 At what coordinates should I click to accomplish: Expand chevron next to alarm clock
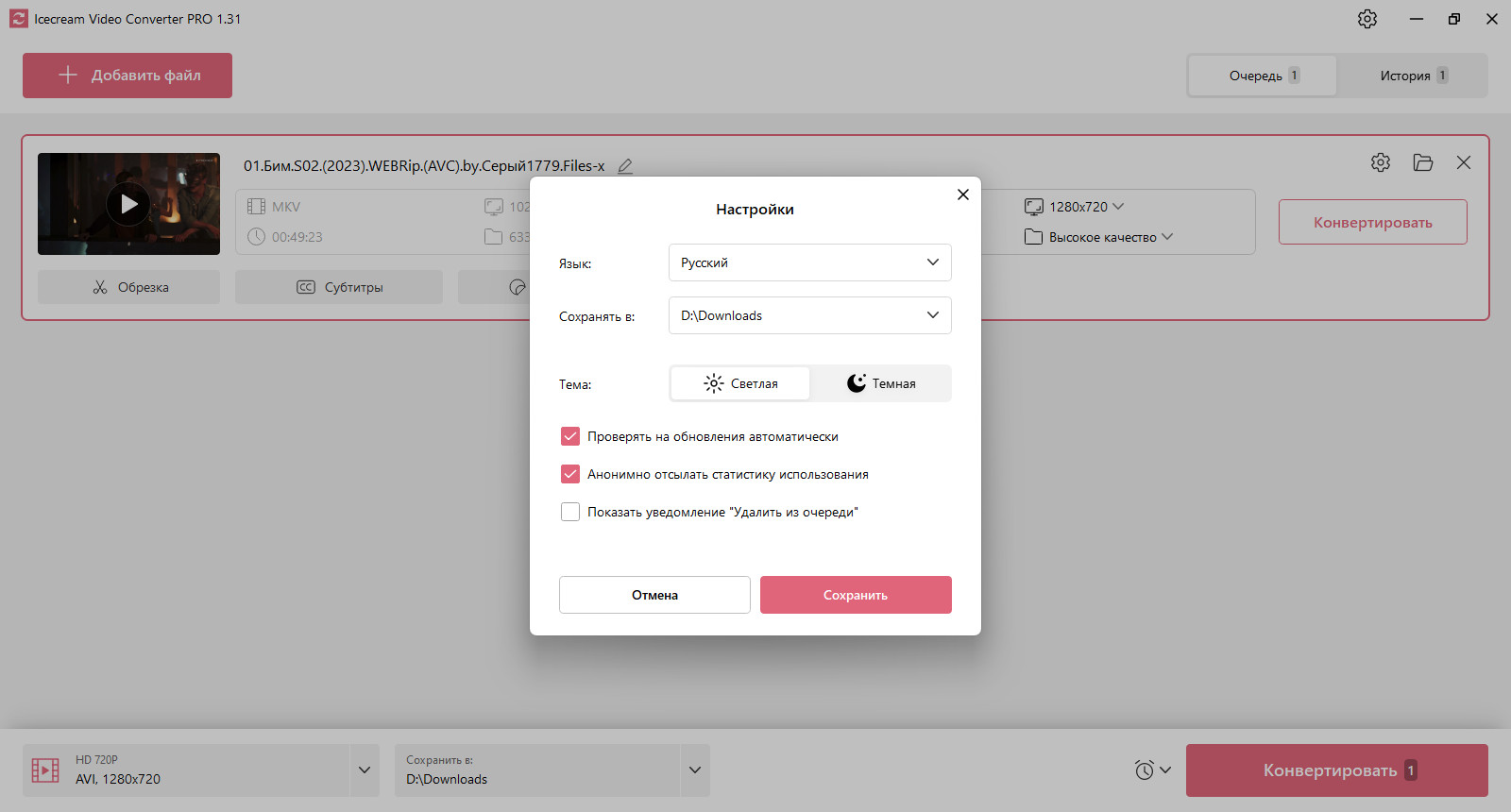[1165, 770]
